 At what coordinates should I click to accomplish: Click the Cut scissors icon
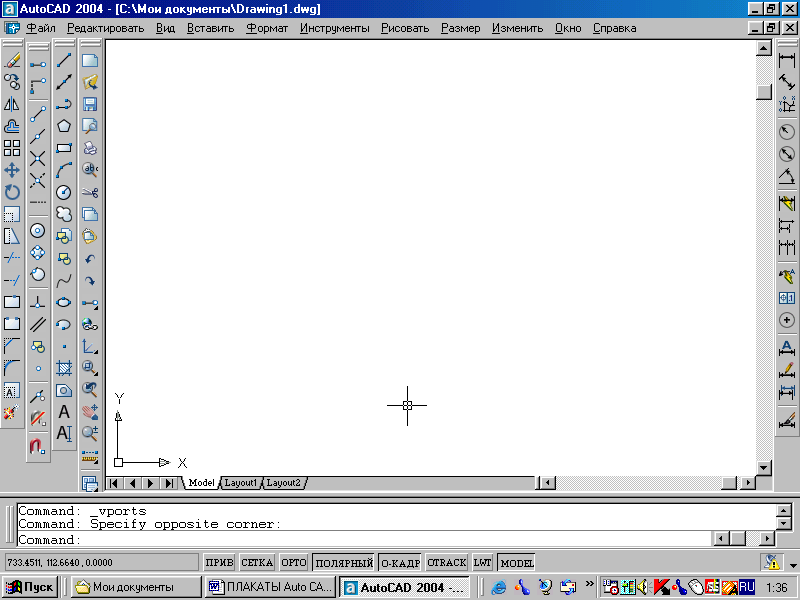tap(90, 192)
